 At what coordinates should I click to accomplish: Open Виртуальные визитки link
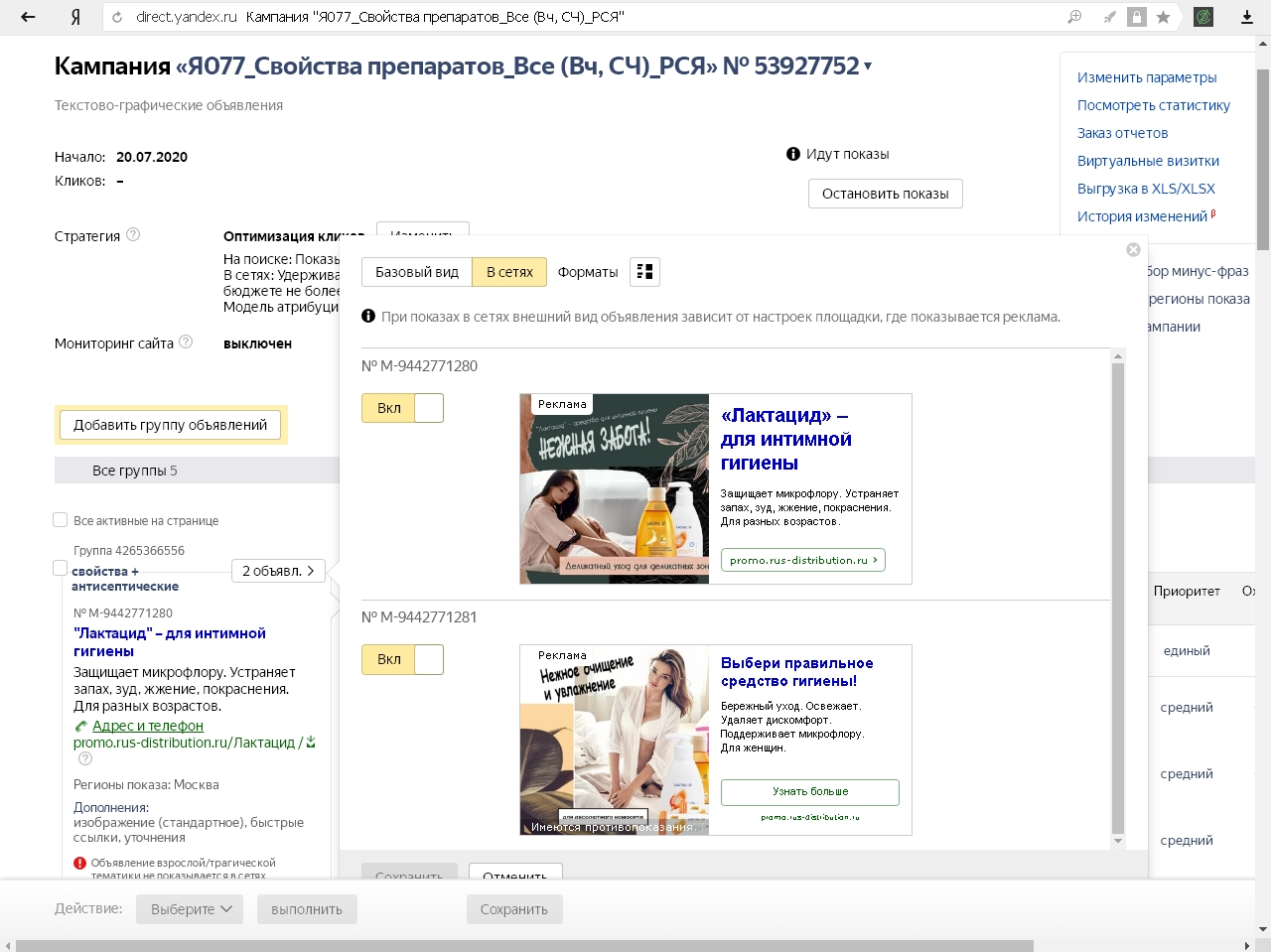click(x=1149, y=161)
